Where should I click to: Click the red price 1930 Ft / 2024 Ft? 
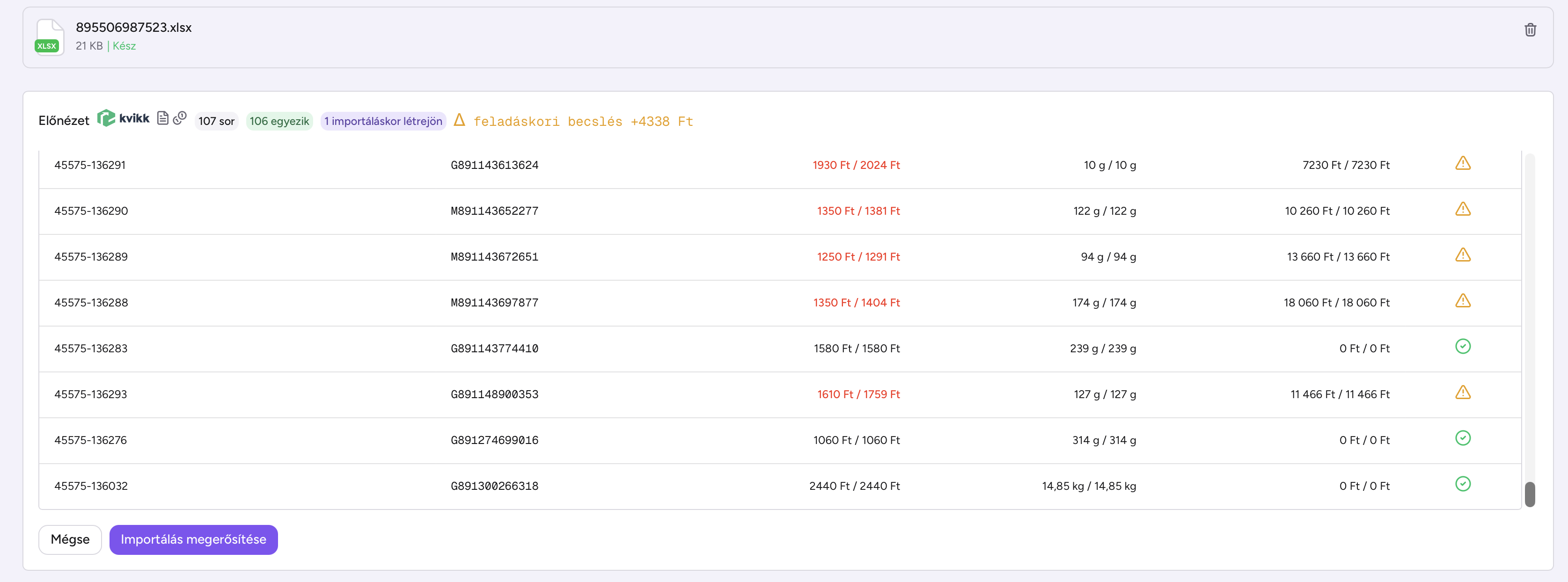point(856,165)
